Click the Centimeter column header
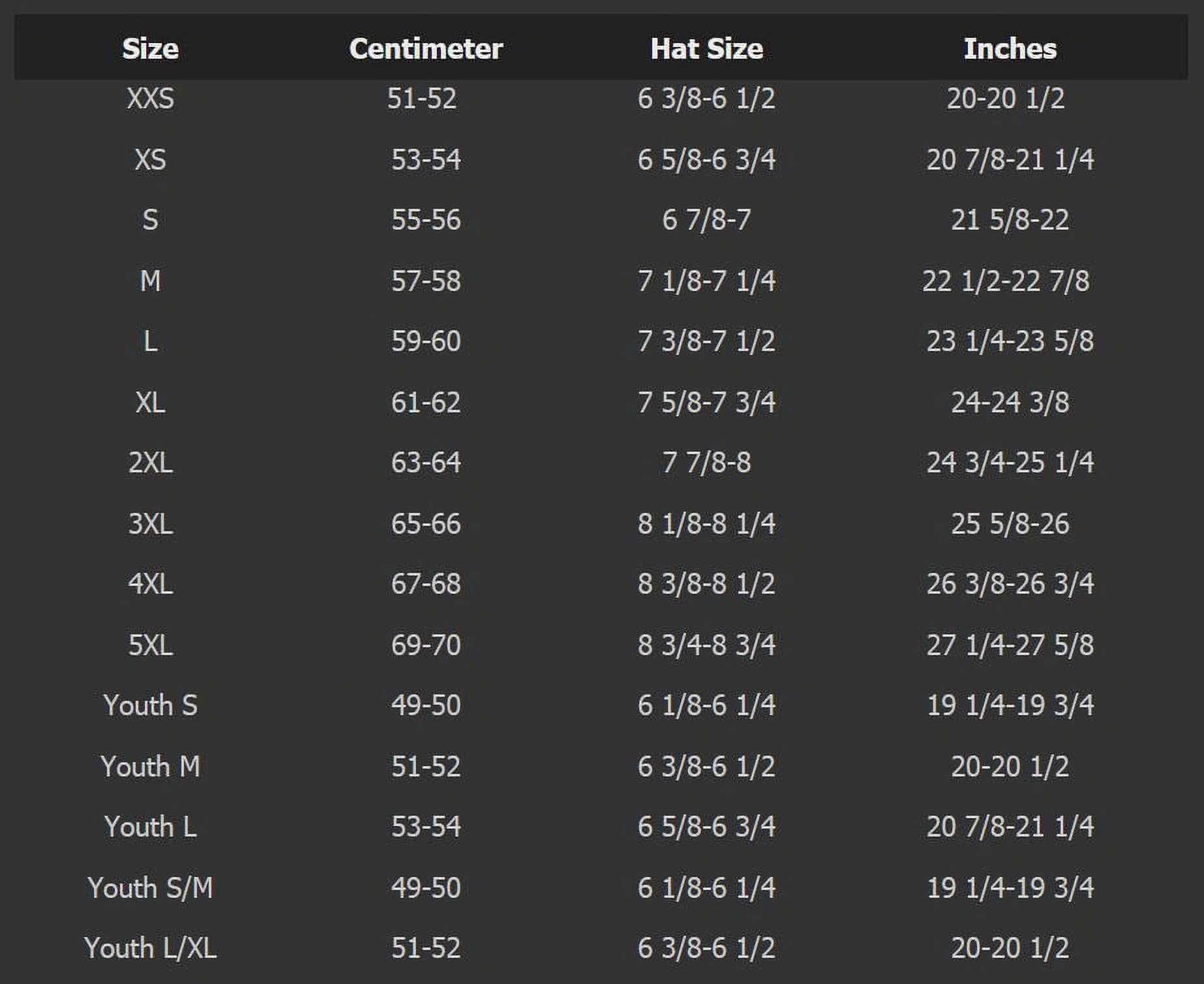Viewport: 1204px width, 984px height. coord(426,49)
